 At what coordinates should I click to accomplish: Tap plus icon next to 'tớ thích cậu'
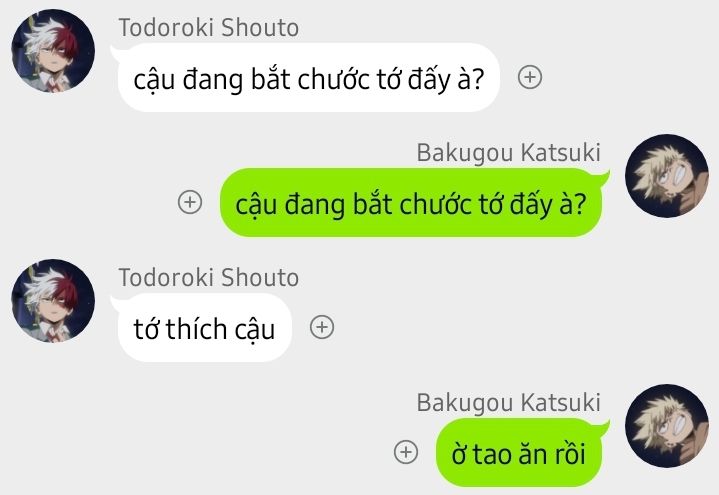[322, 327]
